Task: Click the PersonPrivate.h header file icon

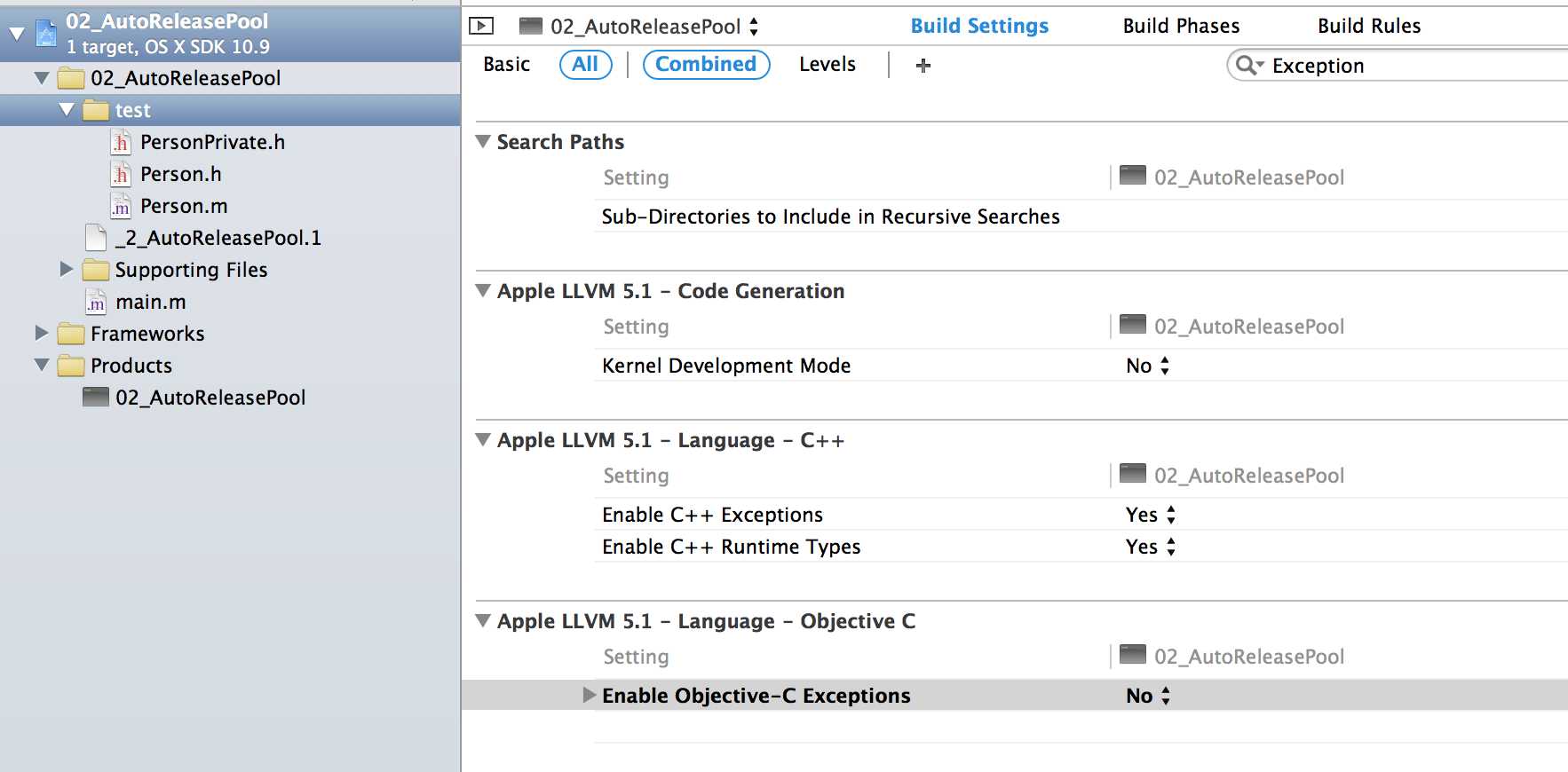Action: pyautogui.click(x=121, y=142)
